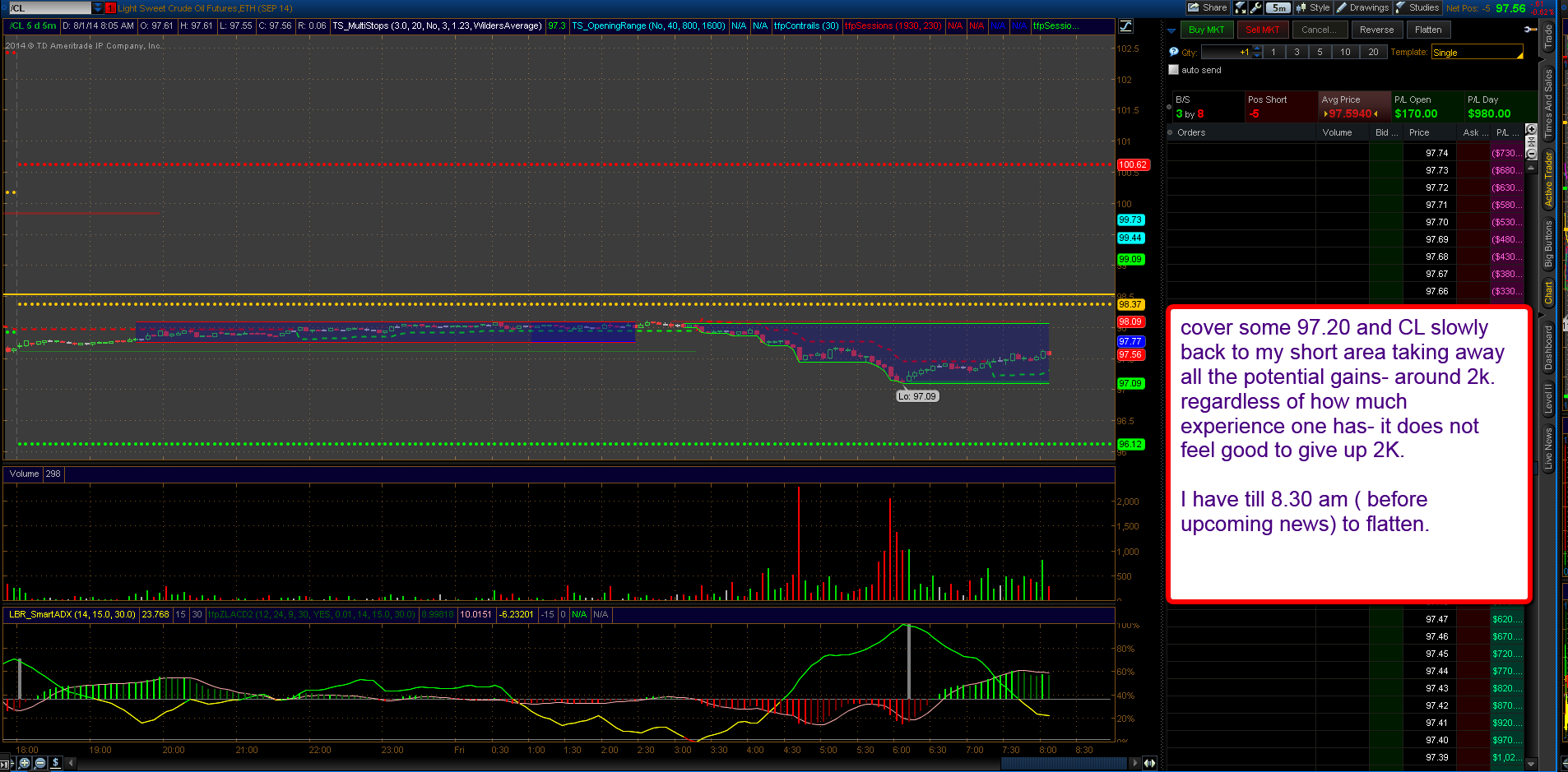The image size is (1568, 772).
Task: Open the Studies menu
Action: [1417, 7]
